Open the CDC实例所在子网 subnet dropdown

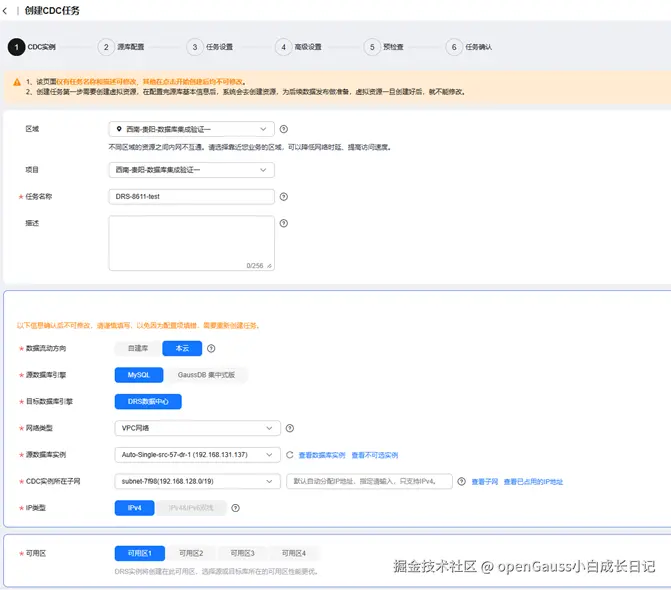point(197,481)
